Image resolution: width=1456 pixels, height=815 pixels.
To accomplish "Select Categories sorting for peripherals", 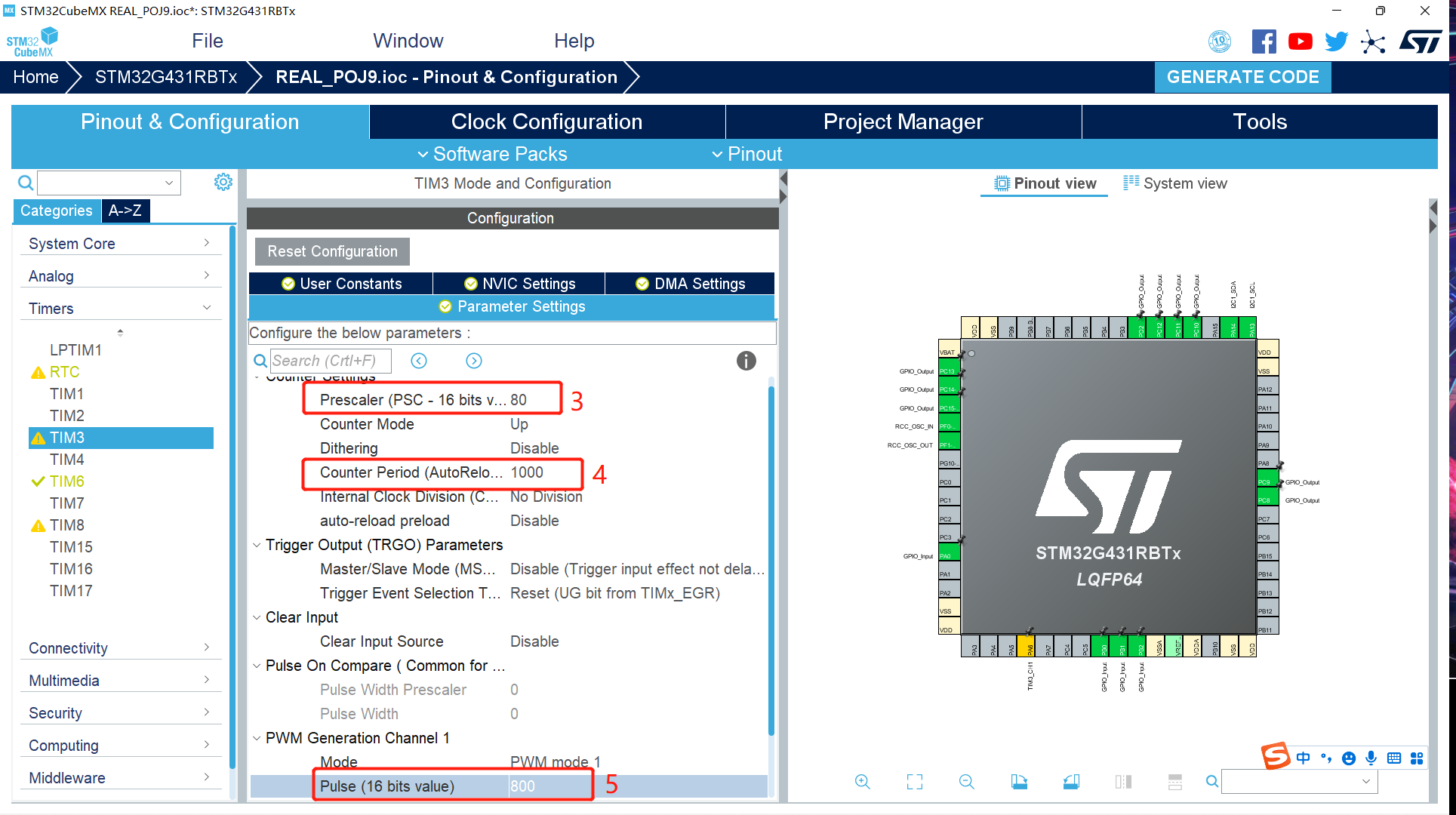I will (57, 211).
